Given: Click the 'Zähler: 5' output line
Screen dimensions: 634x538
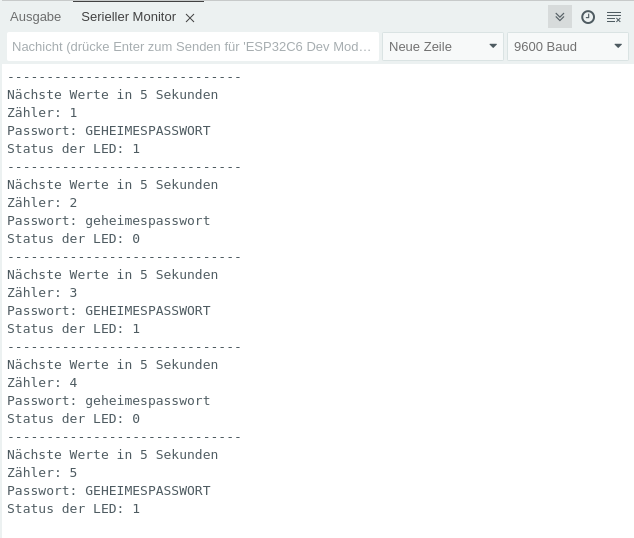Looking at the screenshot, I should (42, 473).
